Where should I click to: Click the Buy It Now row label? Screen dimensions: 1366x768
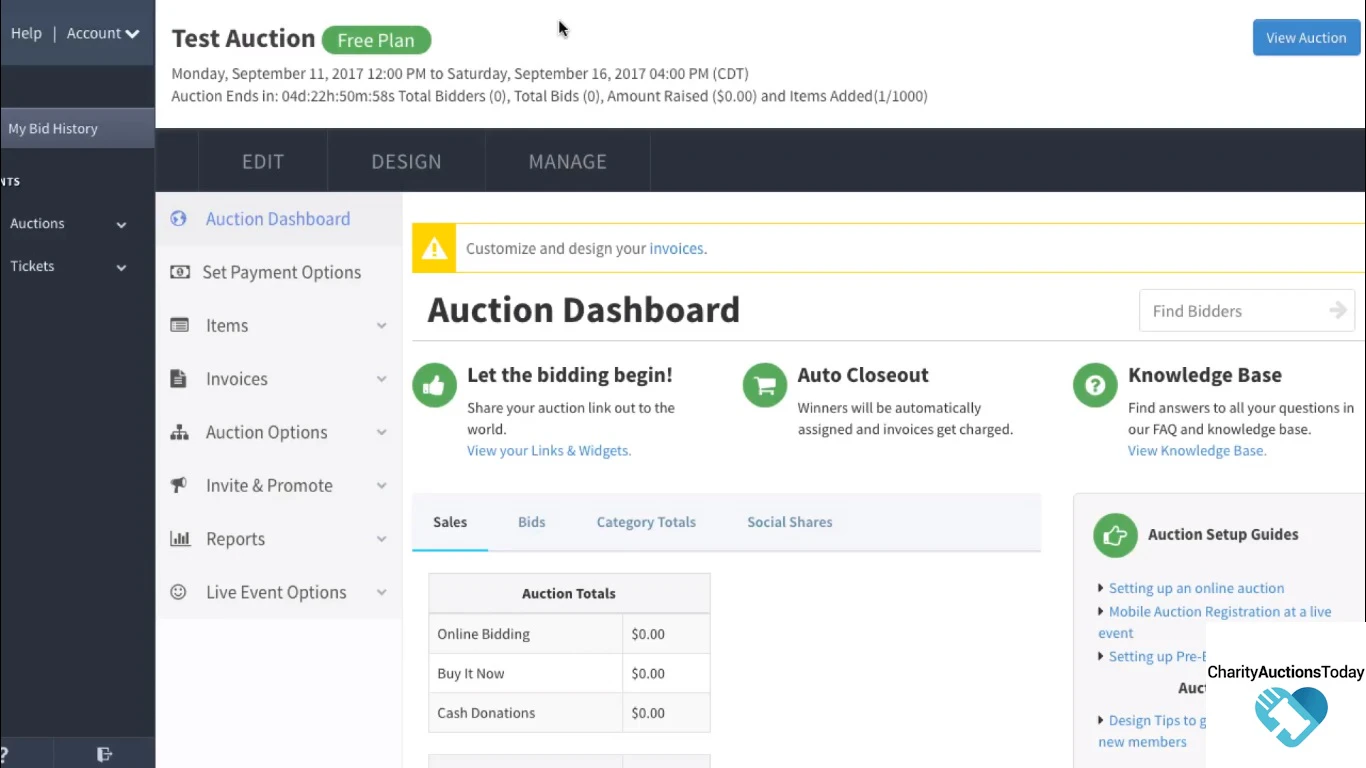coord(471,674)
